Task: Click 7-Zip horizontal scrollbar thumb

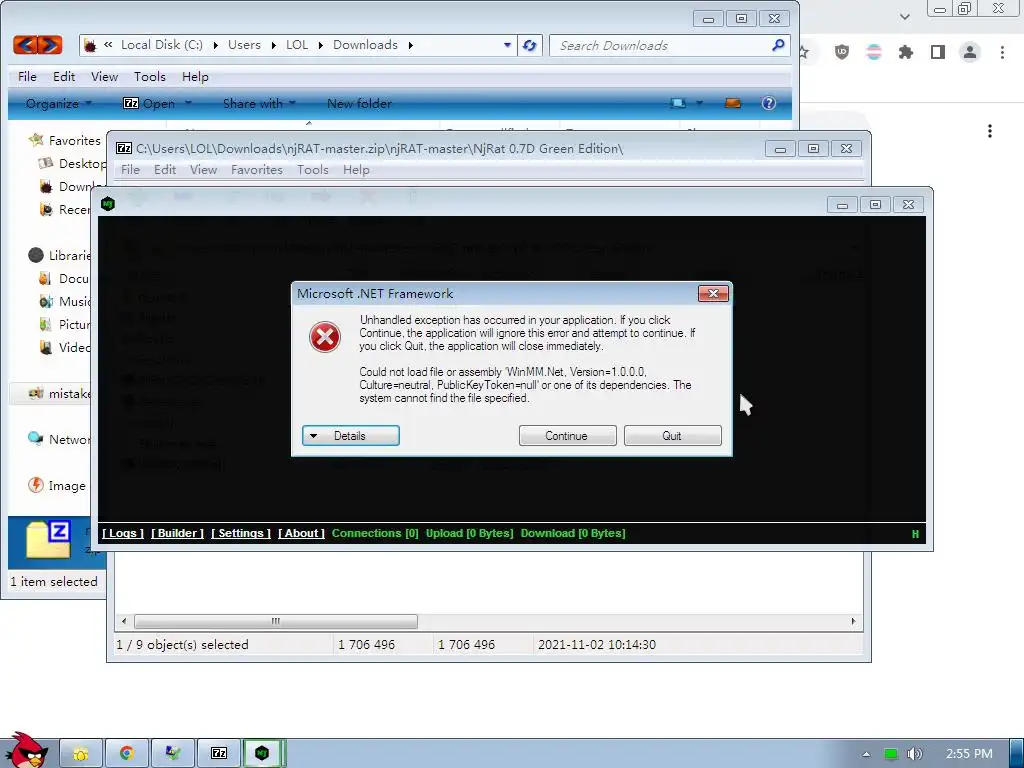Action: point(276,621)
